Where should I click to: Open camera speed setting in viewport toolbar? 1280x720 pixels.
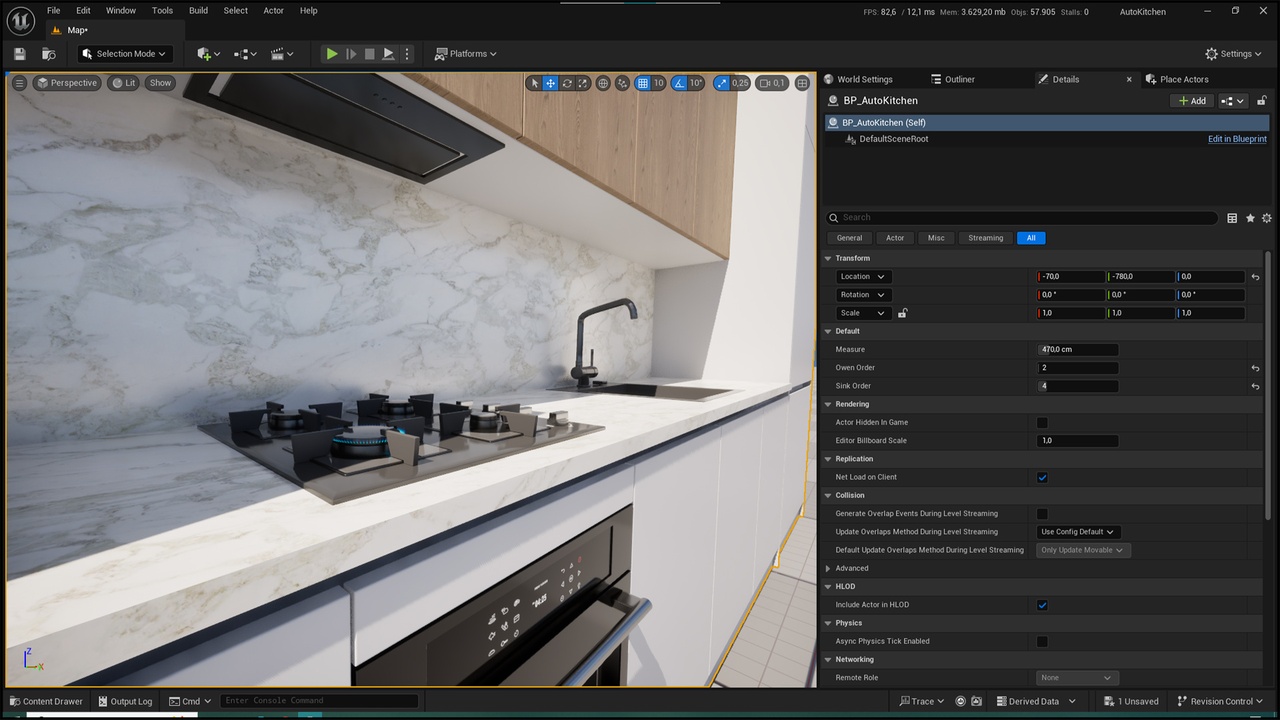(x=771, y=83)
